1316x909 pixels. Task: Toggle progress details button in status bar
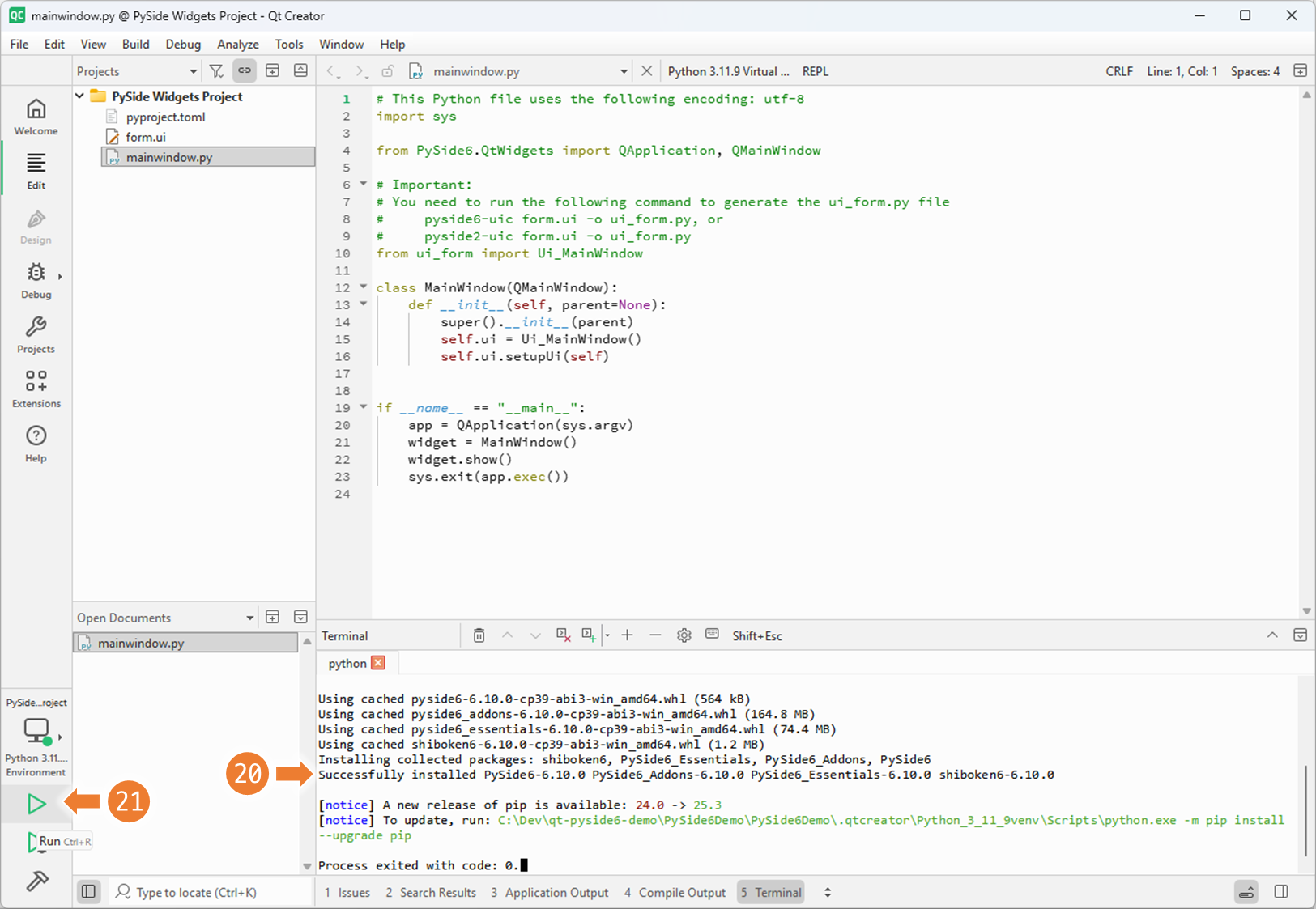coord(1246,892)
